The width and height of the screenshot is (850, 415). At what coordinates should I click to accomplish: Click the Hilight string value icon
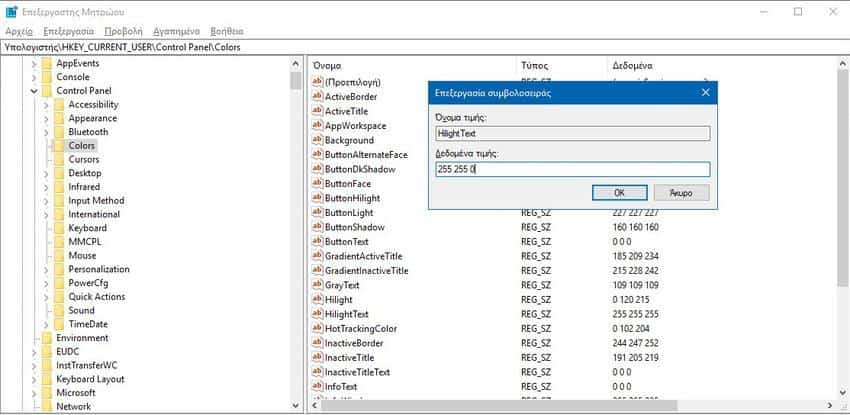point(318,300)
